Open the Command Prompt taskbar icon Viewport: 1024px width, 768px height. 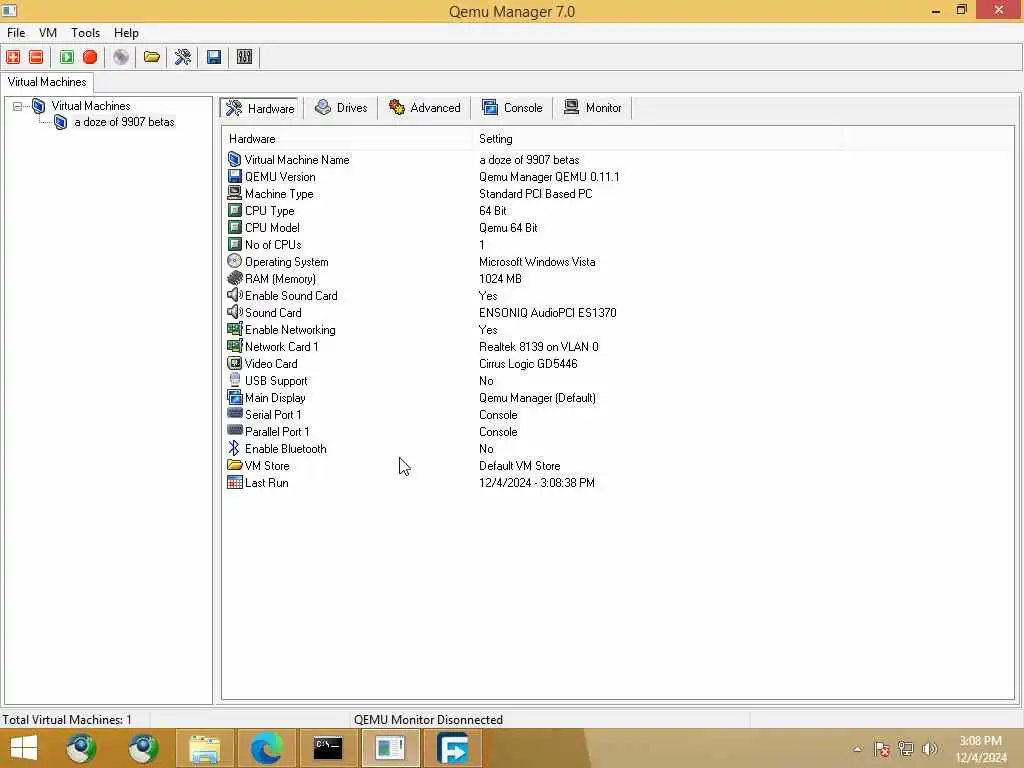point(328,748)
